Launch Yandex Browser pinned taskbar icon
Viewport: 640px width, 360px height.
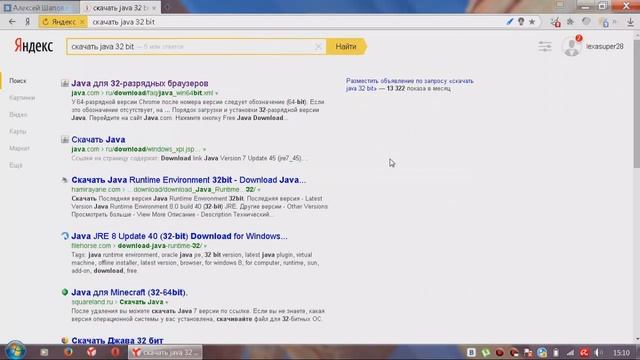pos(91,352)
